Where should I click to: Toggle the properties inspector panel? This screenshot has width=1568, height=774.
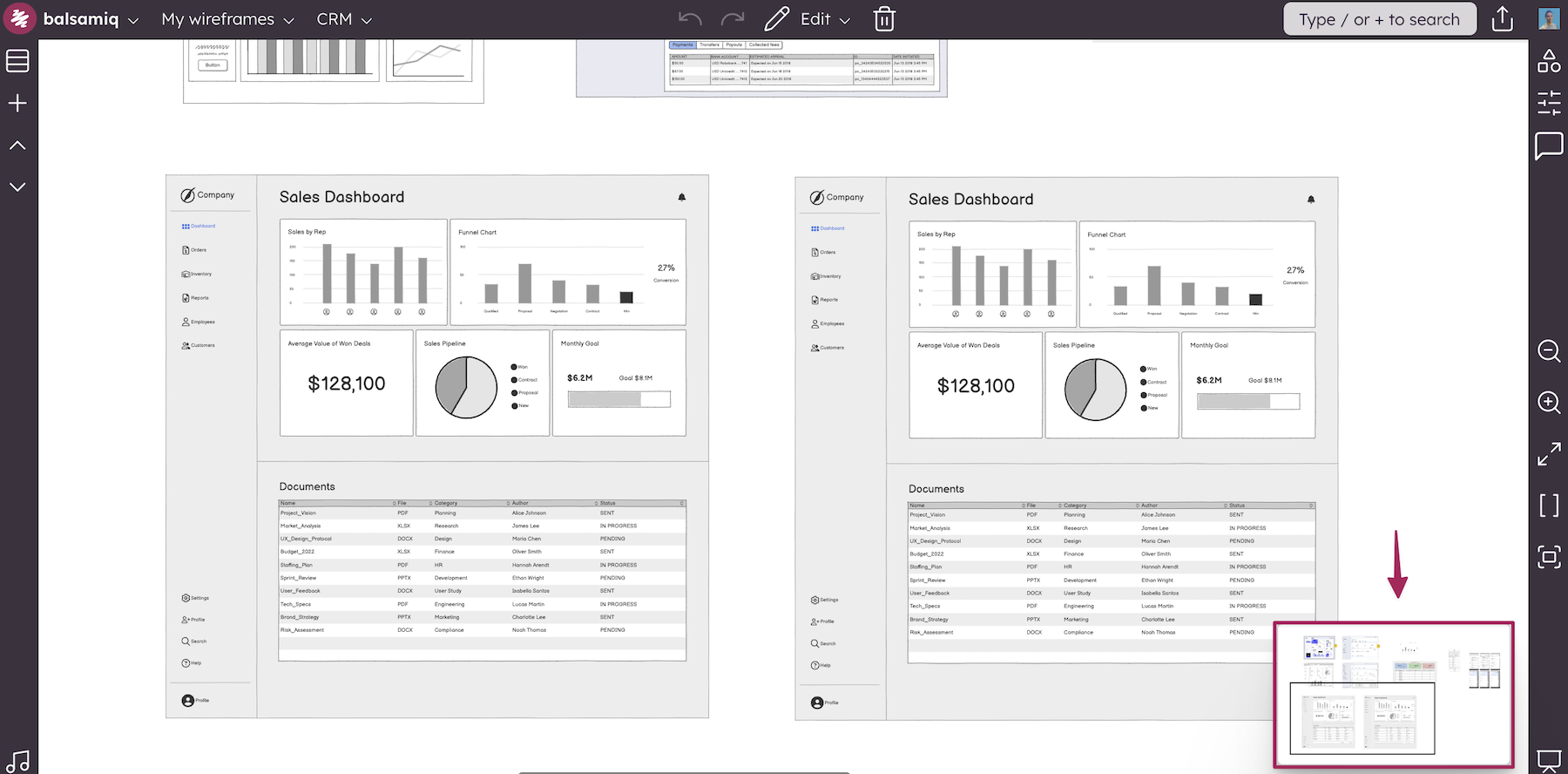1549,103
